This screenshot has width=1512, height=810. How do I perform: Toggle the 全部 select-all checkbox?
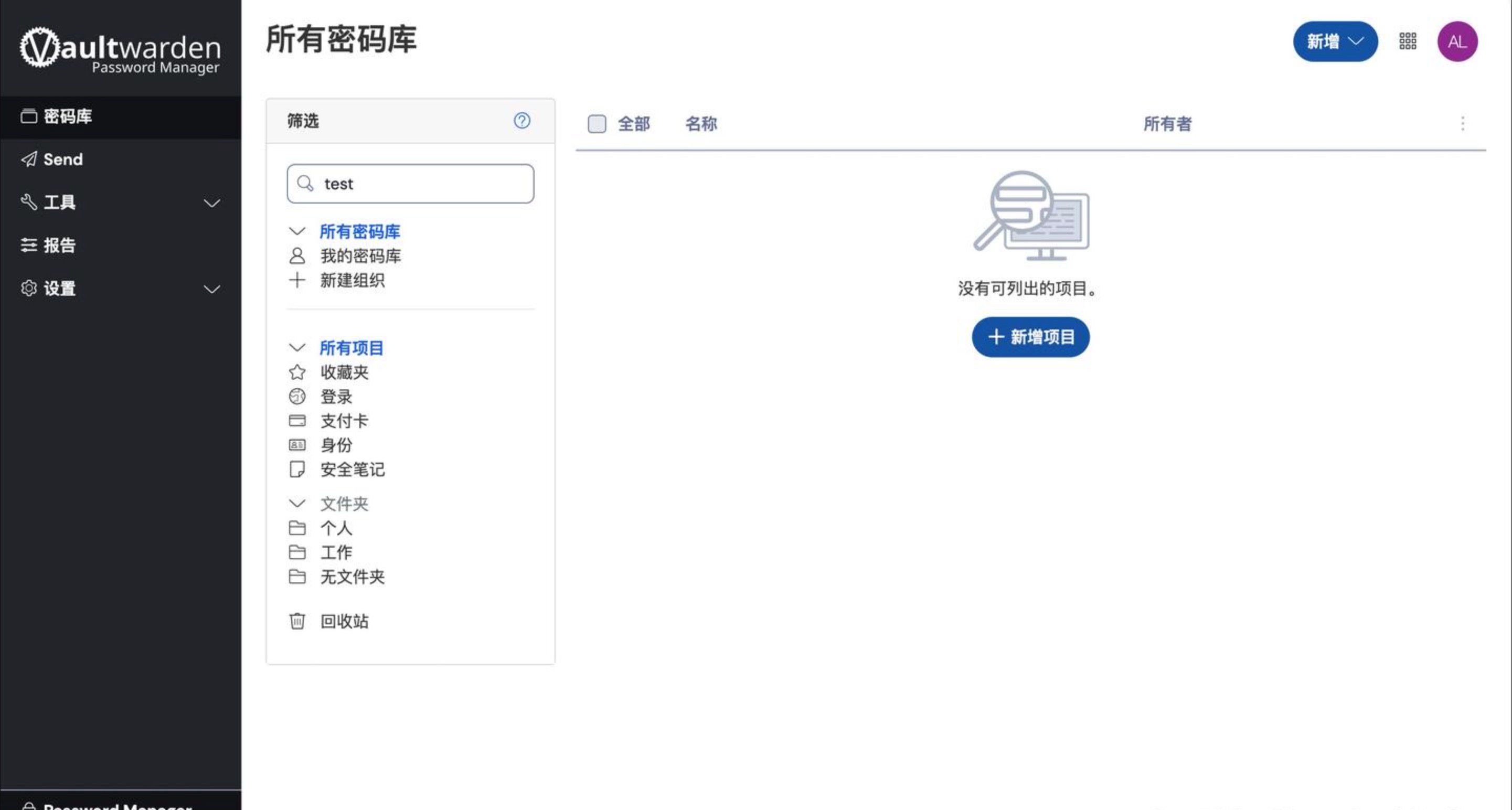(x=597, y=124)
